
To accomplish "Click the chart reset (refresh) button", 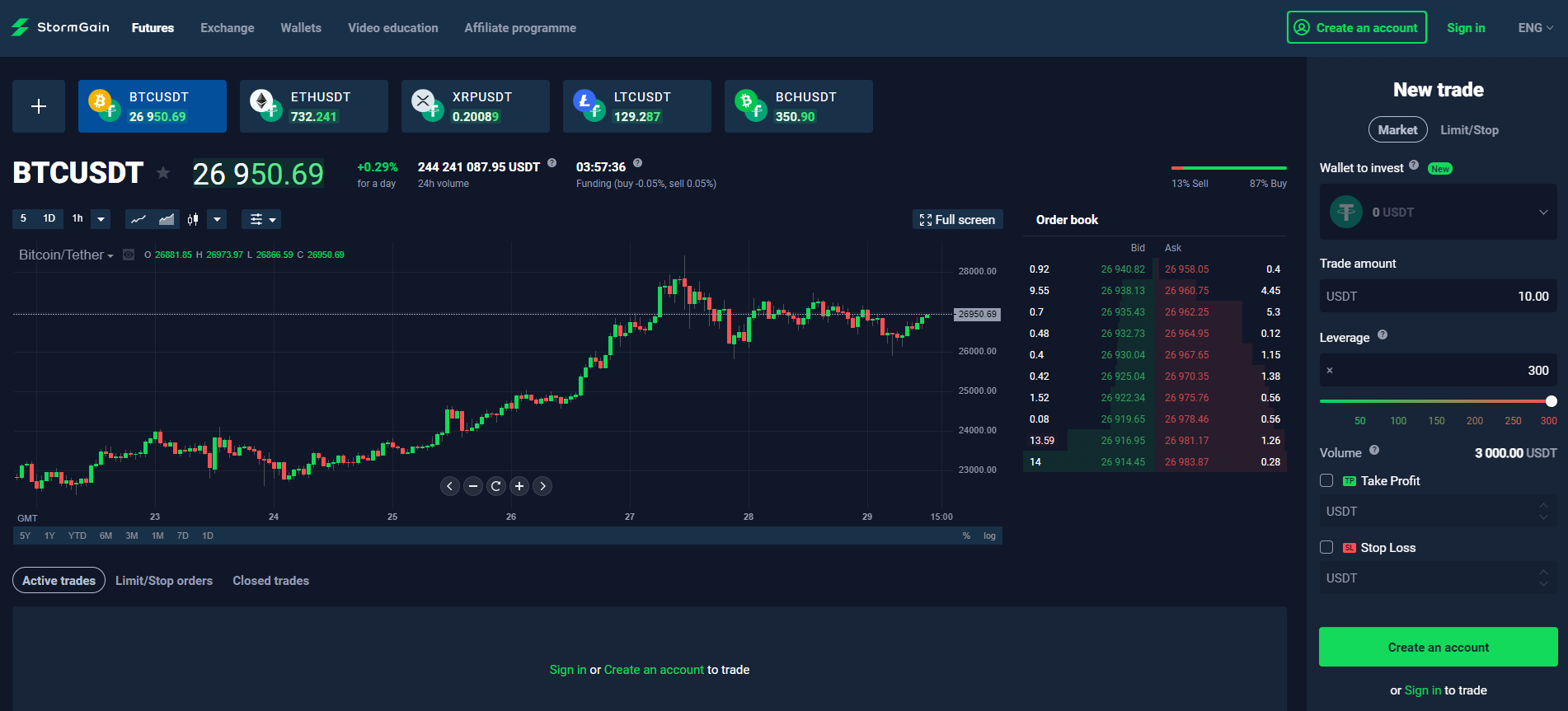I will click(x=496, y=486).
